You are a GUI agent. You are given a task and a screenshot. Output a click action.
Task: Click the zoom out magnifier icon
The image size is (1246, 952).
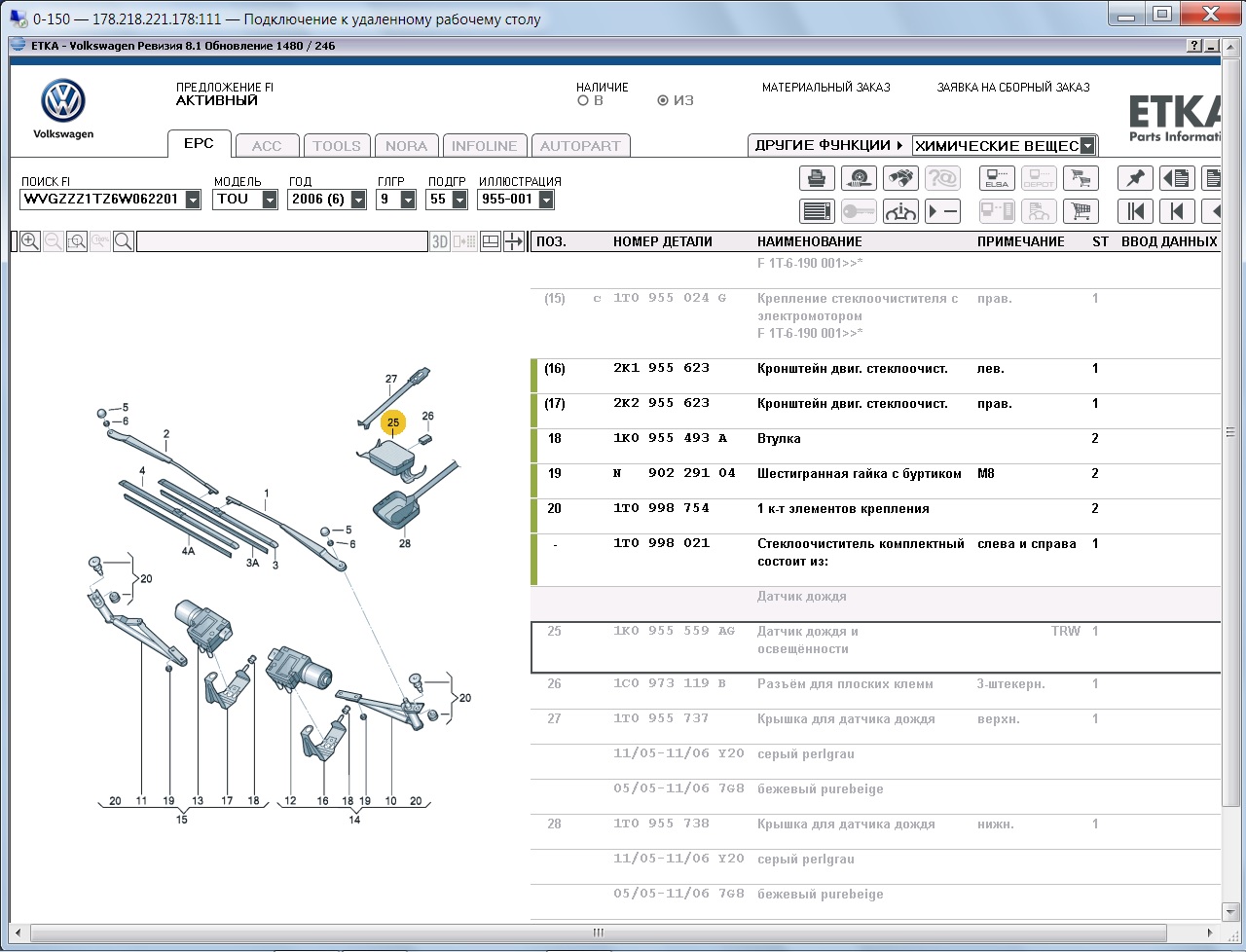(54, 241)
